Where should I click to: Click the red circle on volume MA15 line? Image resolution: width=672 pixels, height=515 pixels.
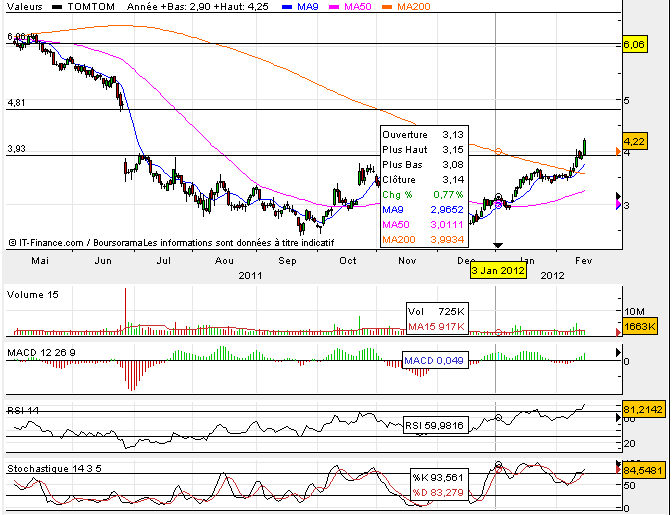(x=498, y=332)
